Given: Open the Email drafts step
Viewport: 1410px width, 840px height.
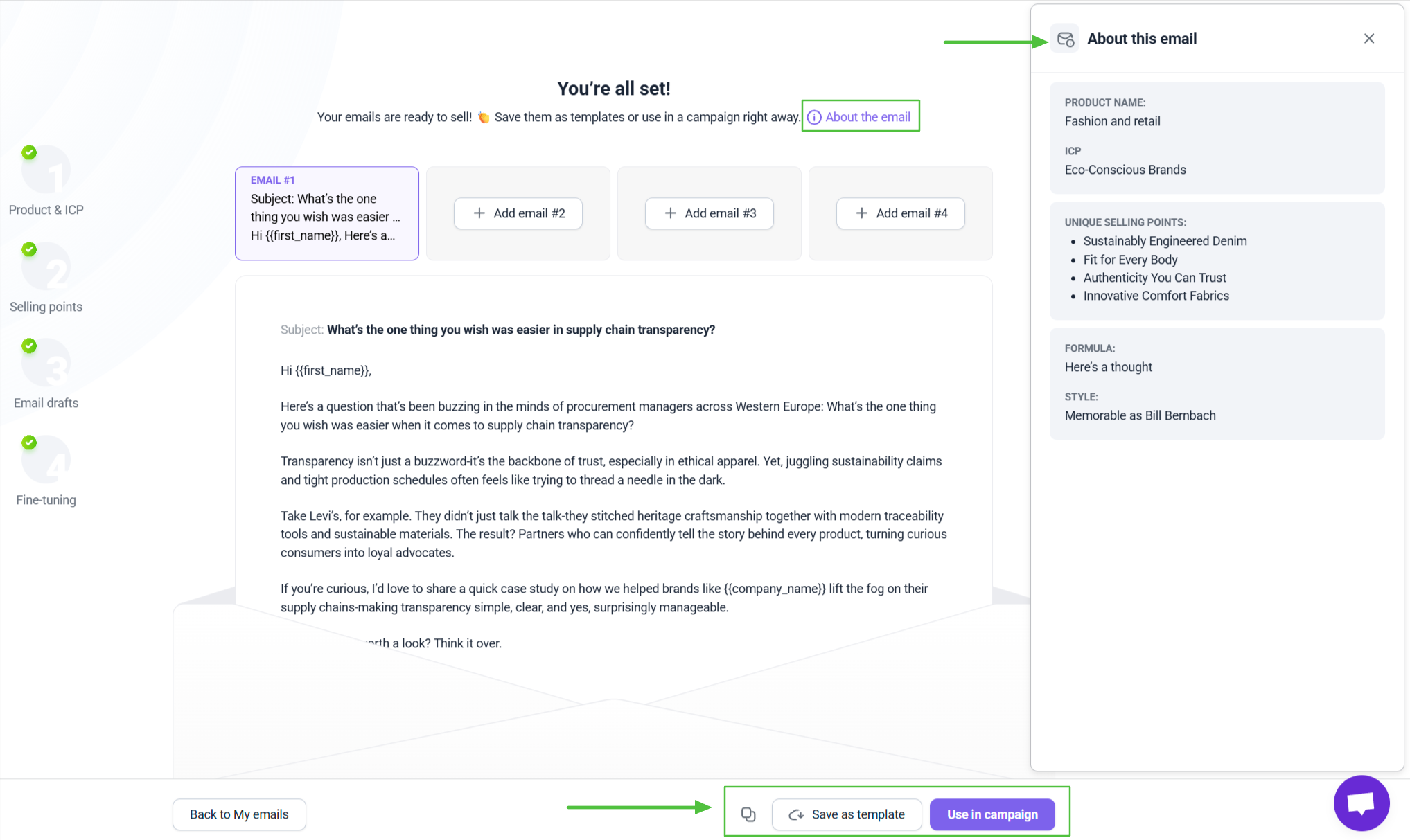Looking at the screenshot, I should pos(46,374).
